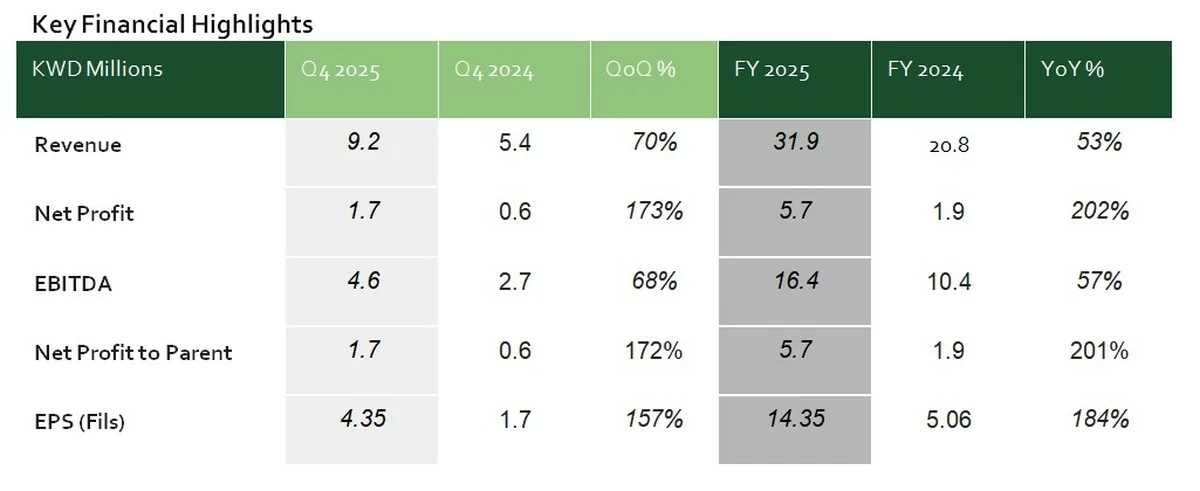Click Revenue Q4 2025 value 9.2
The image size is (1200, 491).
click(361, 143)
